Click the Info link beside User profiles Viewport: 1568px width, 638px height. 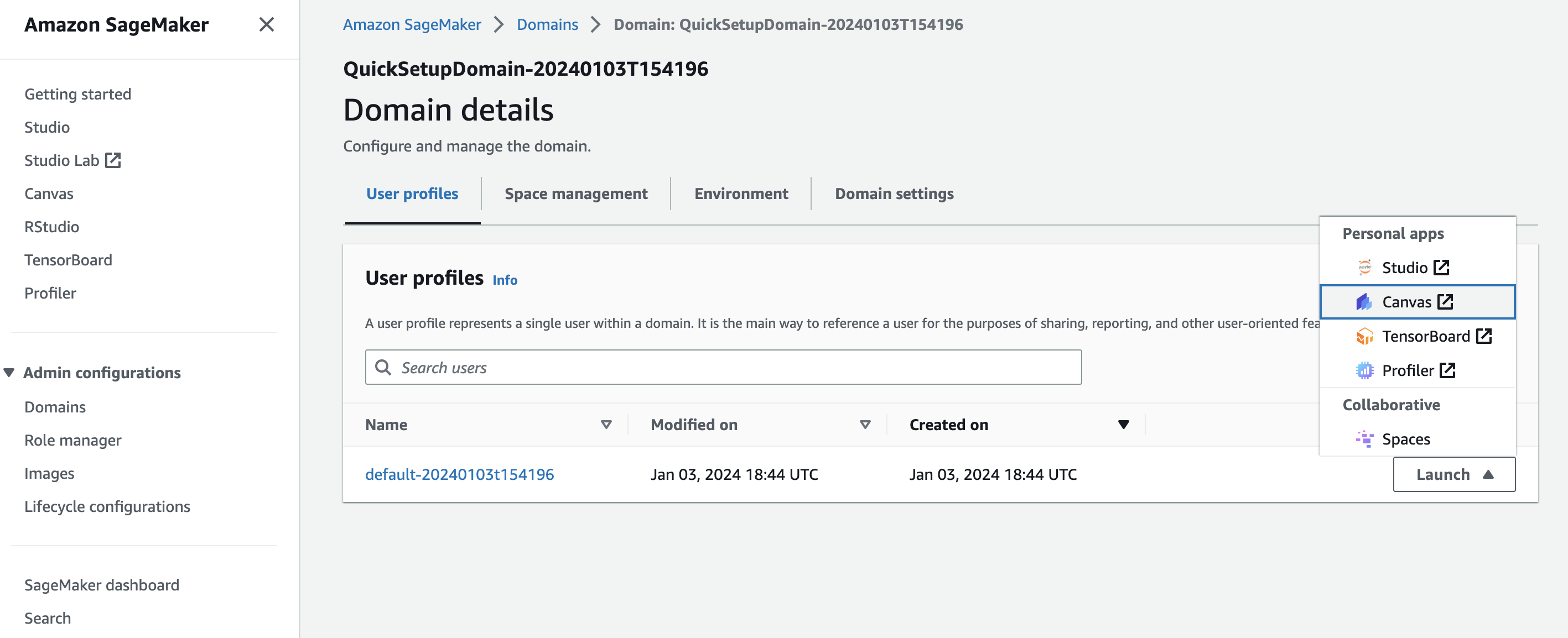504,280
